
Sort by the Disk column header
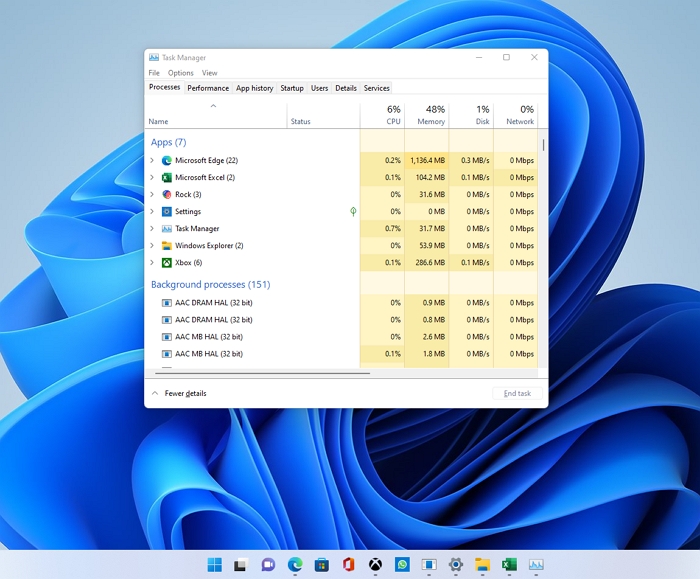pos(471,115)
